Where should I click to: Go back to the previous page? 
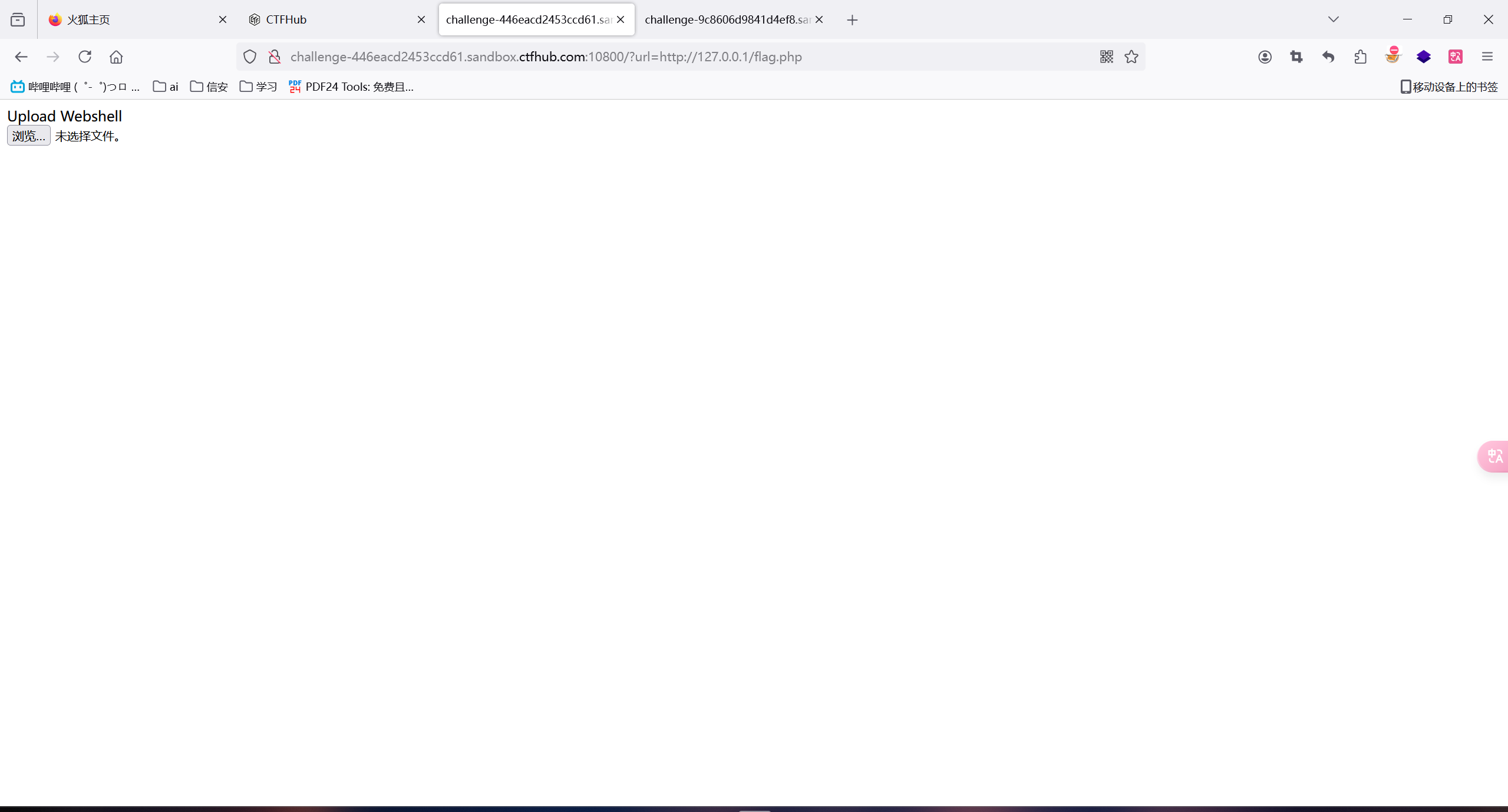pyautogui.click(x=21, y=57)
